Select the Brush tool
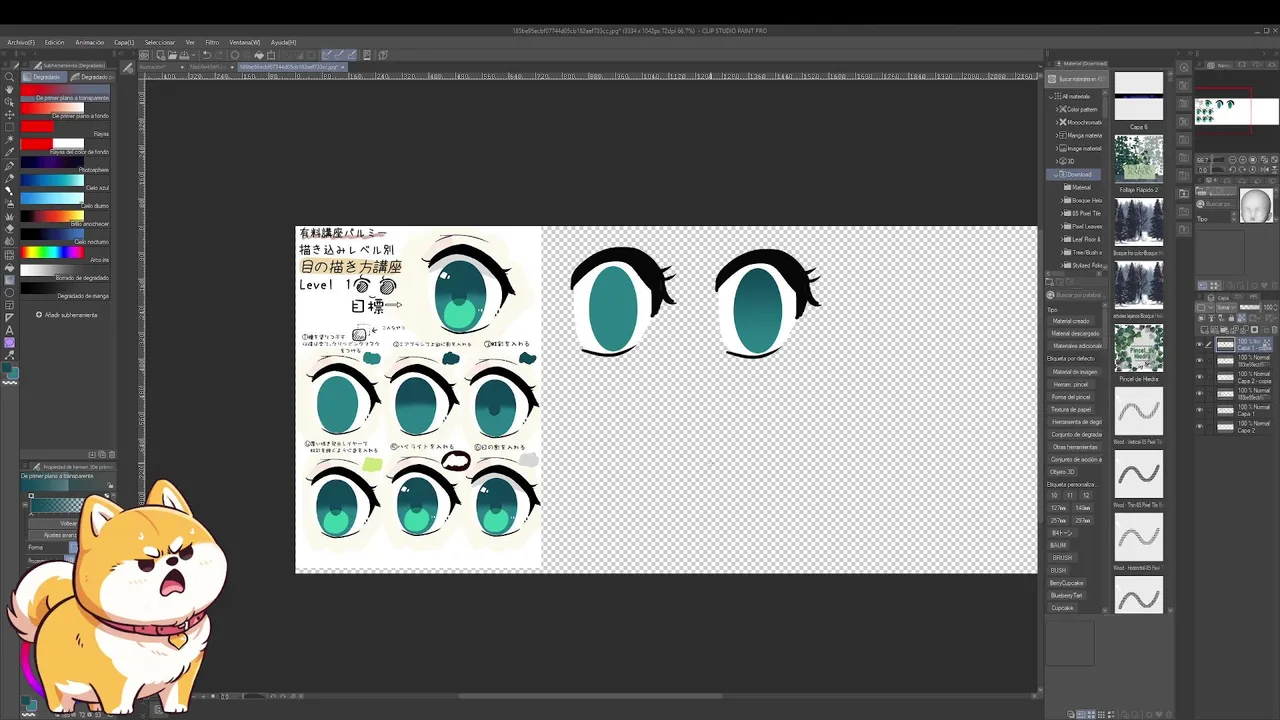 (10, 191)
